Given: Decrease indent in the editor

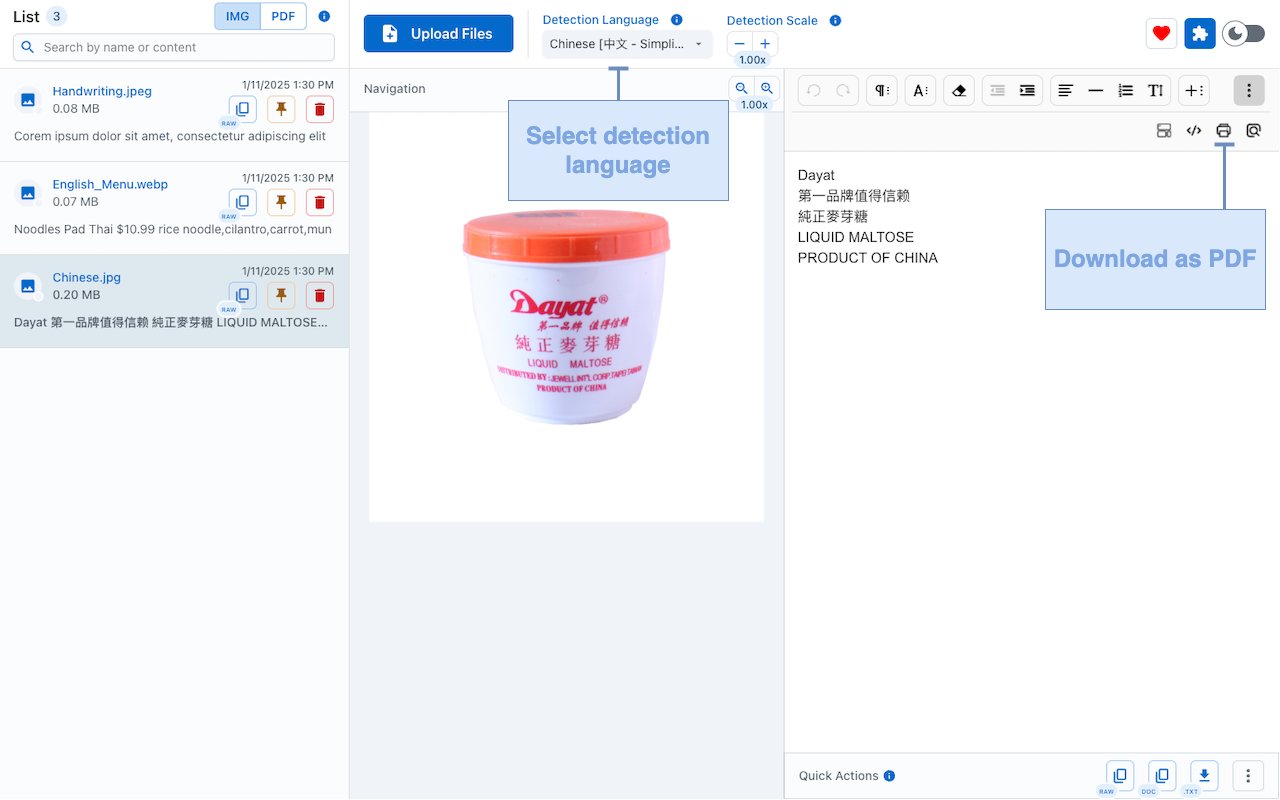Looking at the screenshot, I should coord(997,90).
